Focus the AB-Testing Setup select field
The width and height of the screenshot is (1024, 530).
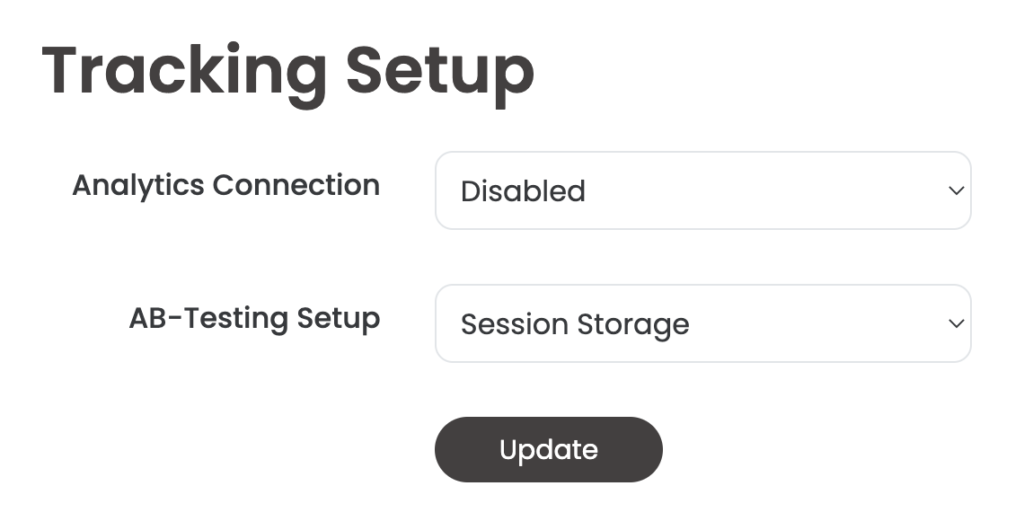(703, 323)
